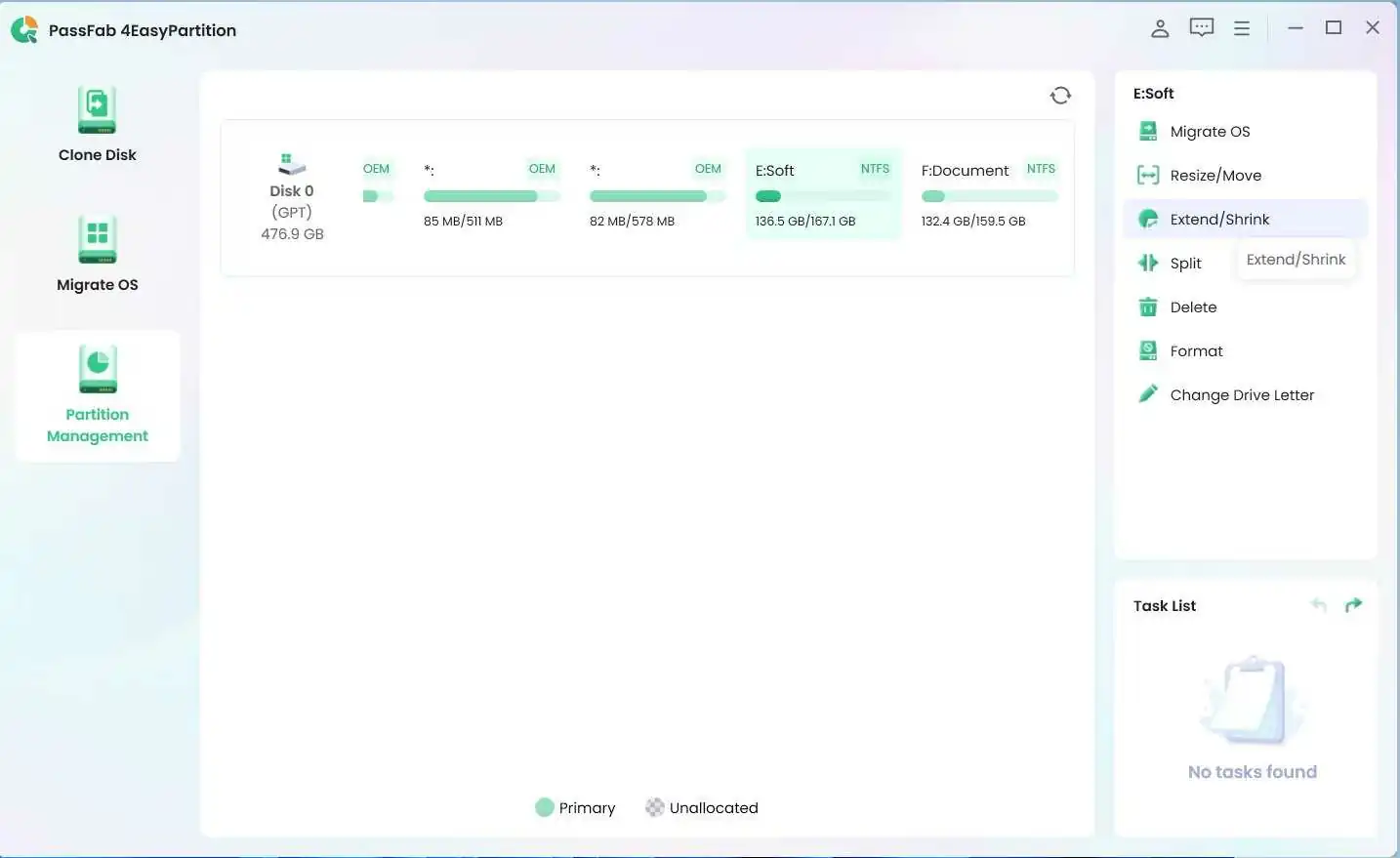The height and width of the screenshot is (858, 1400).
Task: Click the Task List heading
Action: 1165,605
